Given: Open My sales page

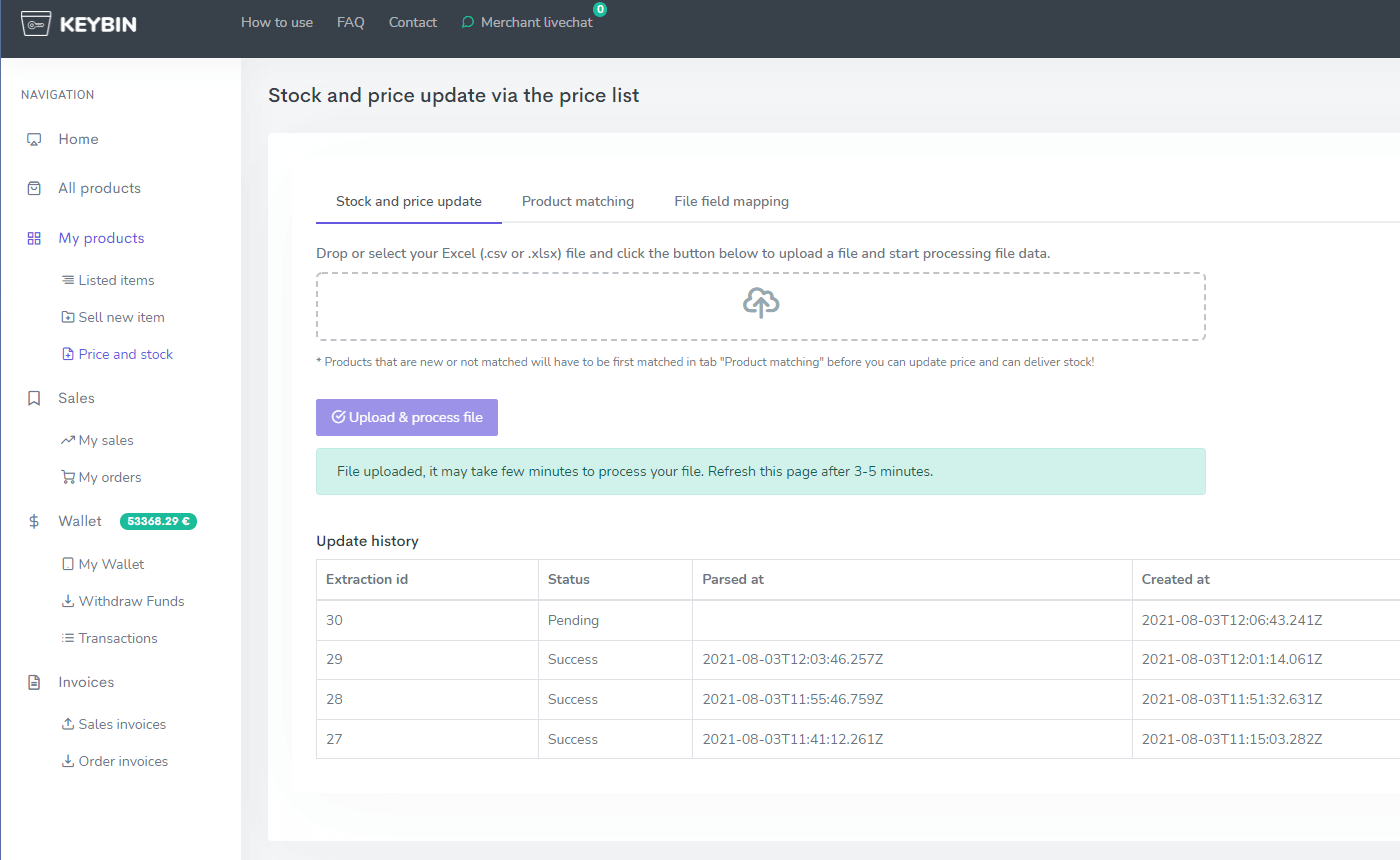Looking at the screenshot, I should click(106, 441).
